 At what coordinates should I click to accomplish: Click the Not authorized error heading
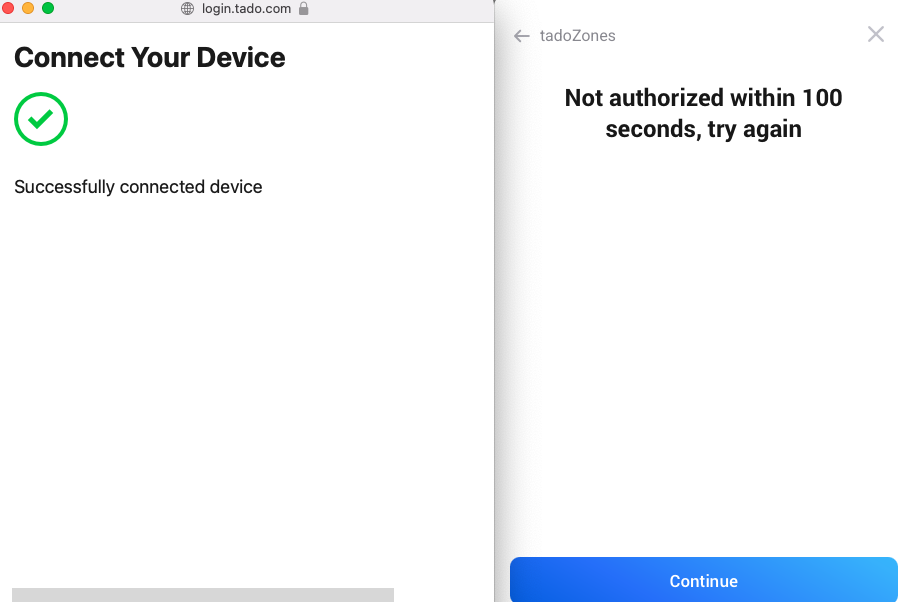703,113
